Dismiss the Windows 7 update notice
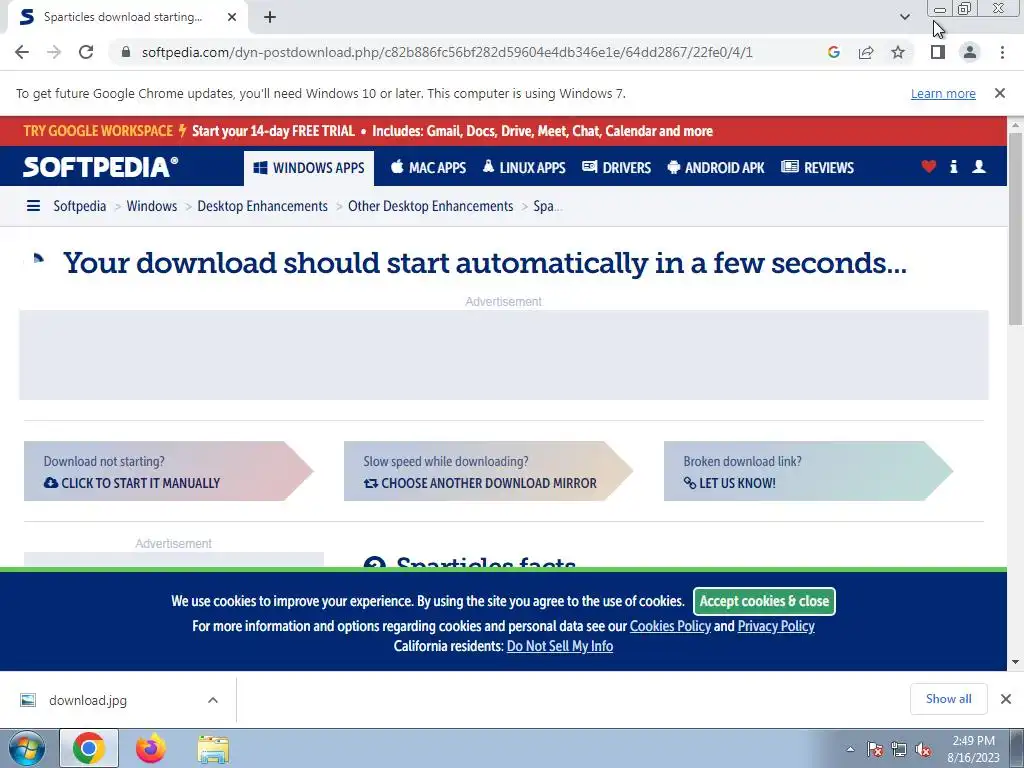 (x=1000, y=93)
